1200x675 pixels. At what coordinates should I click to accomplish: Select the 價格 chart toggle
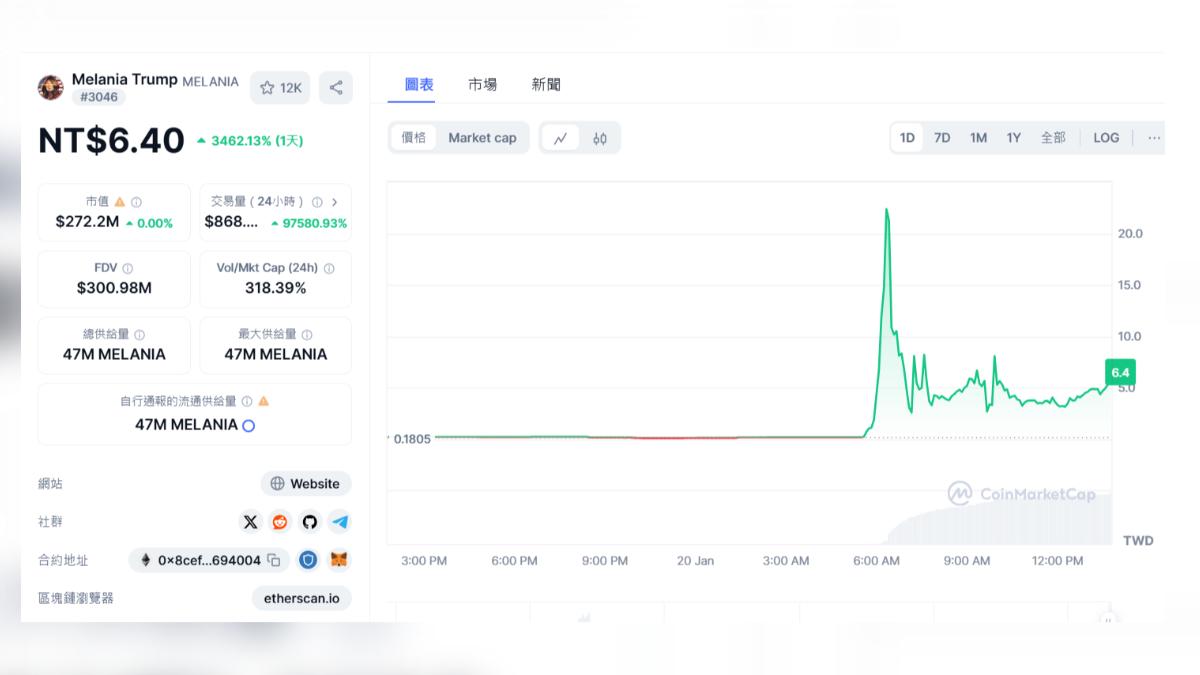point(413,138)
